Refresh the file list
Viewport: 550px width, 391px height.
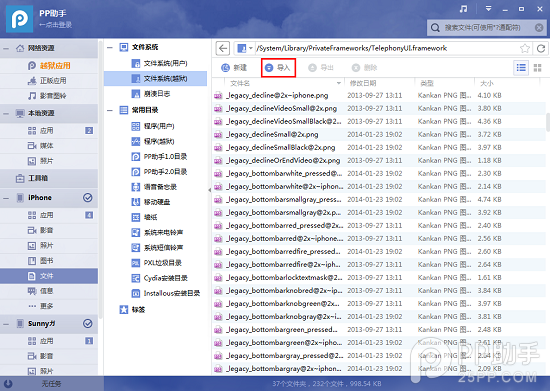541,48
